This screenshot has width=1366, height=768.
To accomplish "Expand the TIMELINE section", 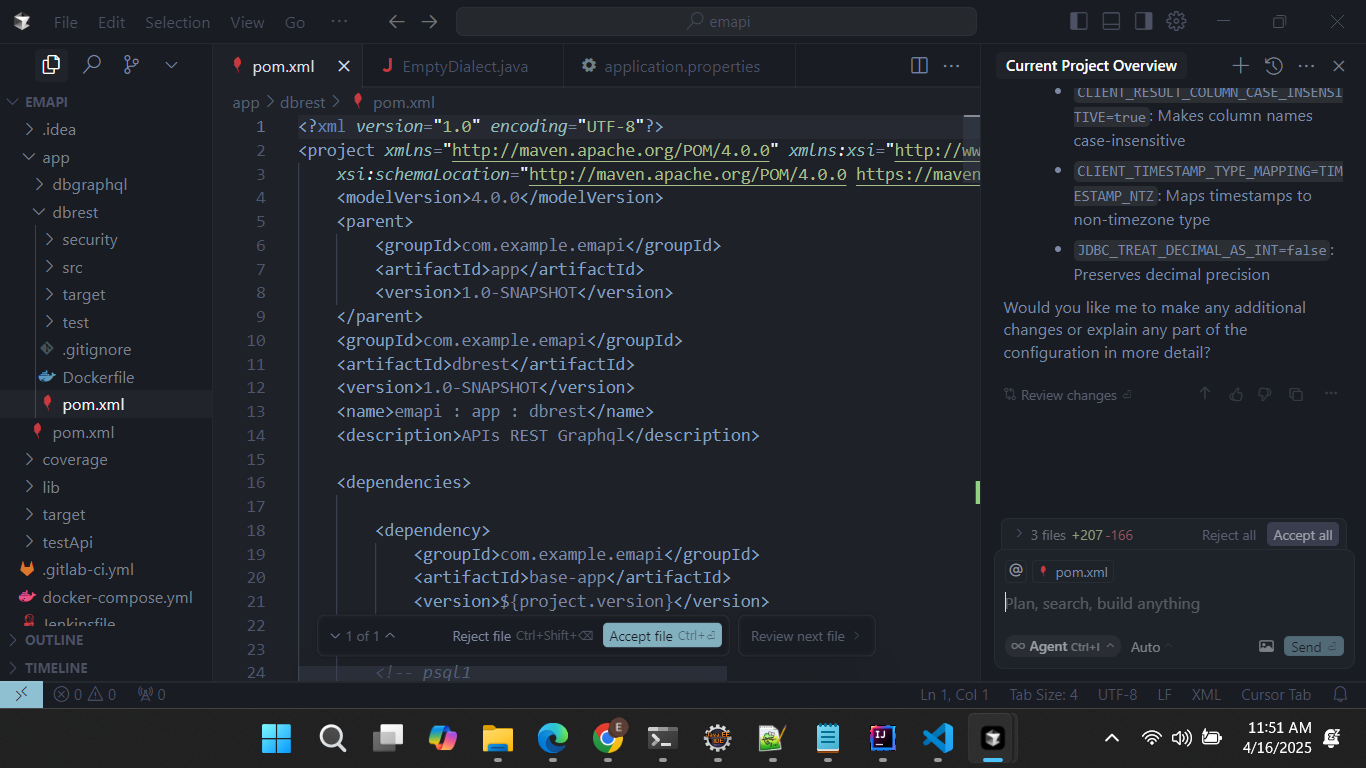I will [x=106, y=667].
